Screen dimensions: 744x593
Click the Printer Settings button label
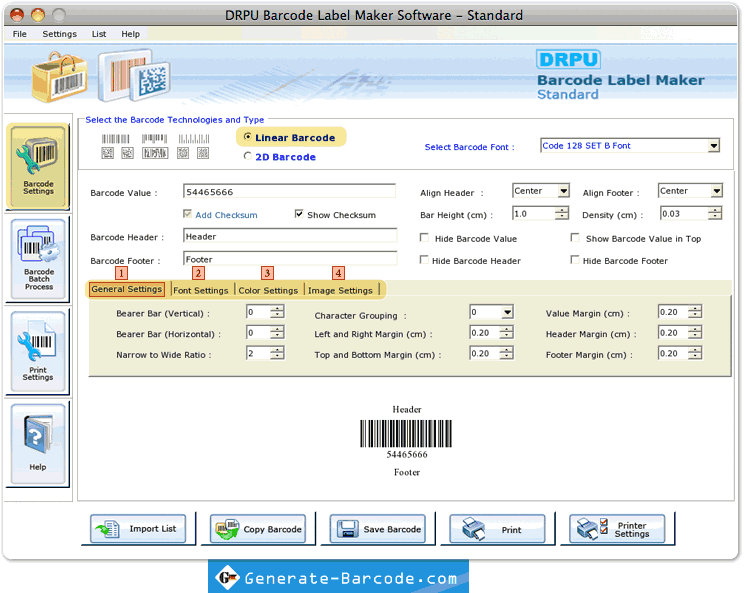(x=632, y=529)
